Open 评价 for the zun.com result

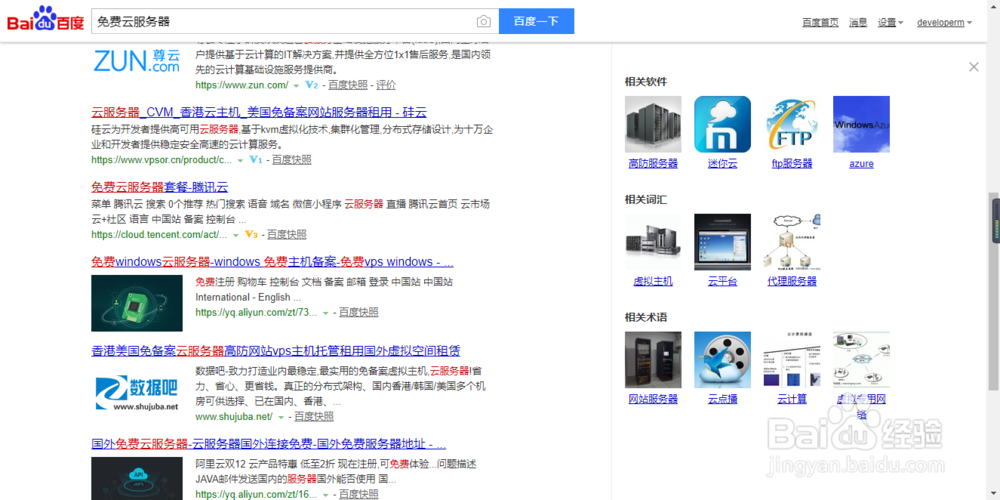tap(386, 85)
